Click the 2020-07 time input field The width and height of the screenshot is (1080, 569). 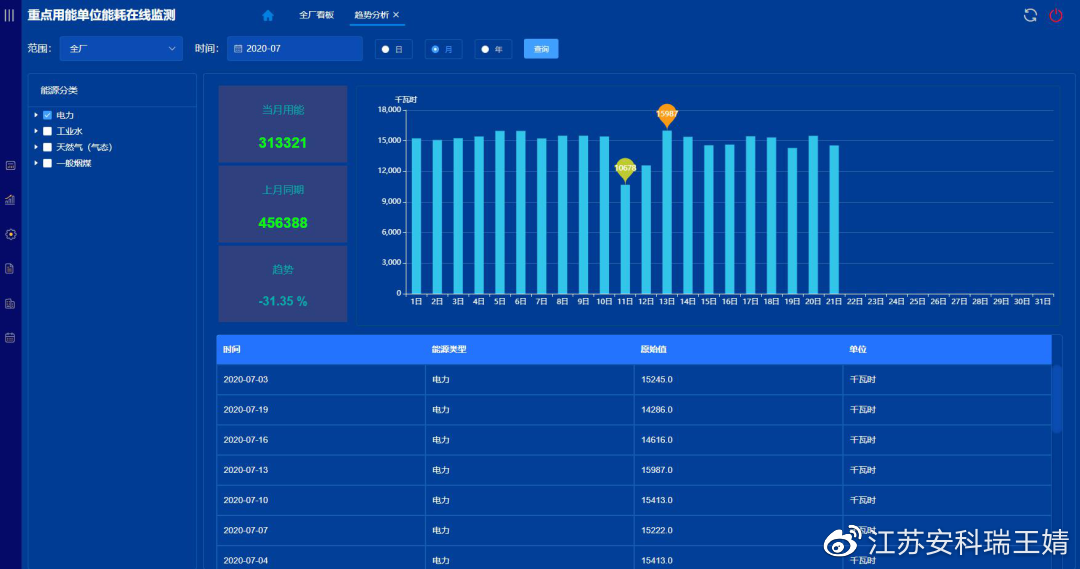tap(295, 49)
